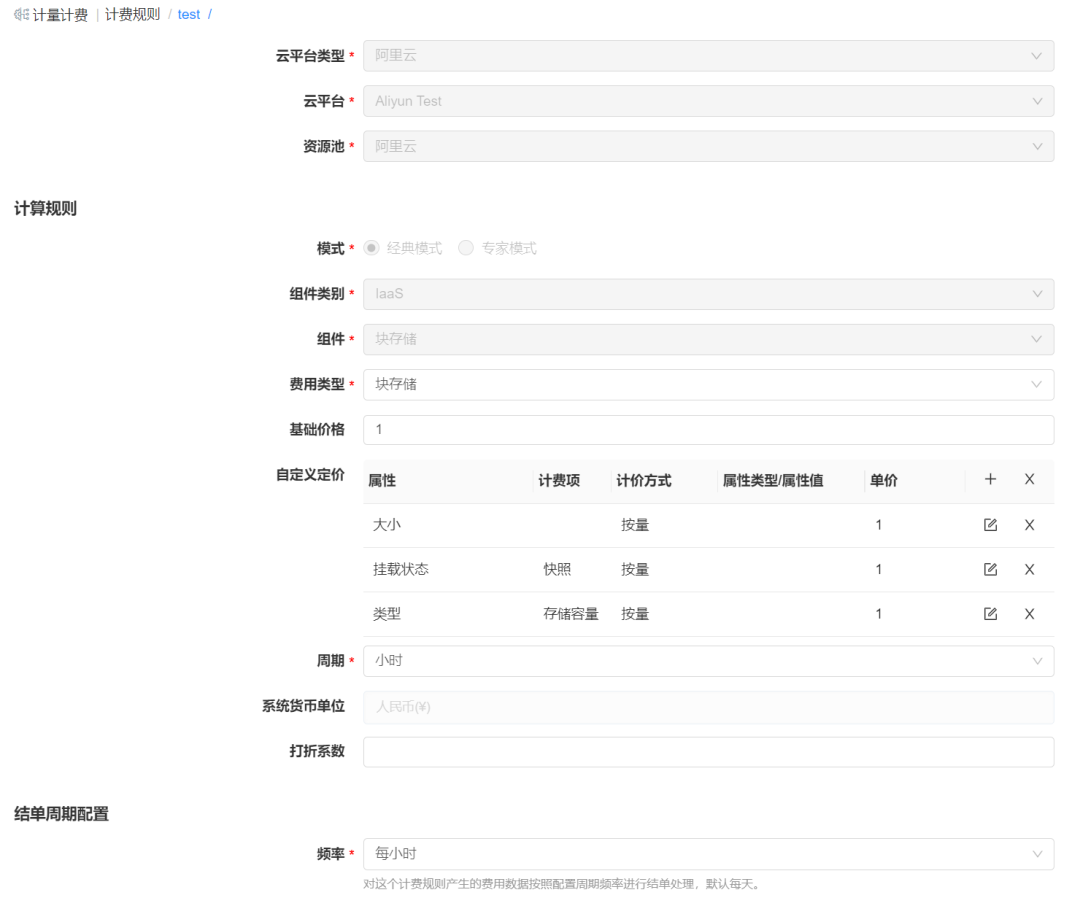Open the 费用类型 dropdown showing 块存储
Screen dimensions: 1080x914
708,384
